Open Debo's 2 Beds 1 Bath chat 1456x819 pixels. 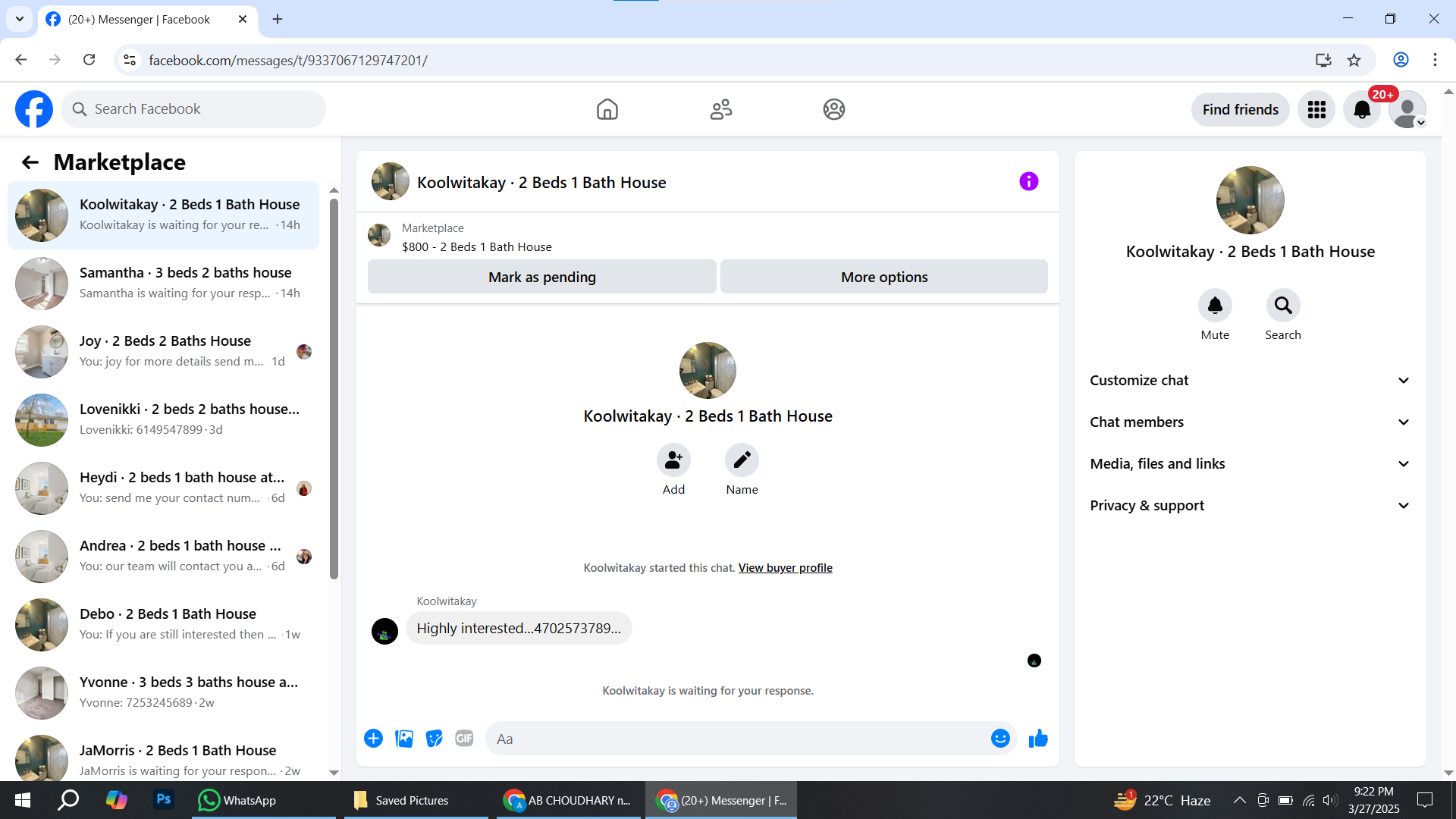tap(163, 625)
